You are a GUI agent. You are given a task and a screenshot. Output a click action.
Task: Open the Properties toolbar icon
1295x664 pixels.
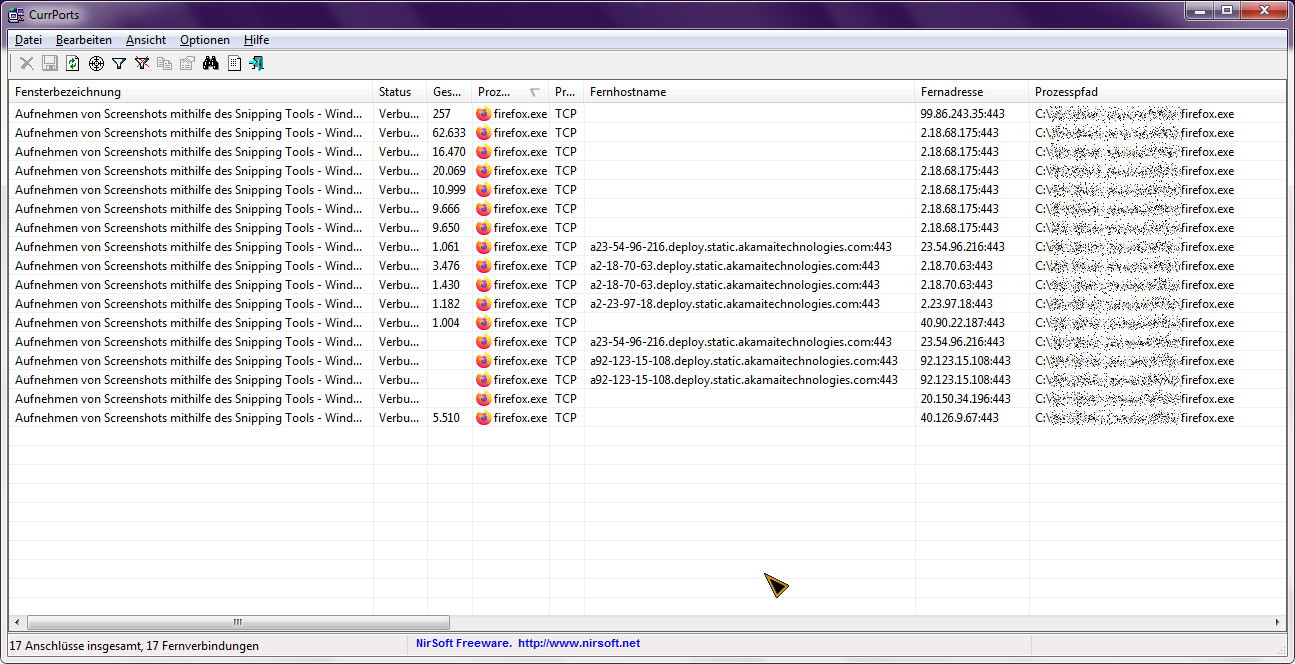tap(187, 64)
